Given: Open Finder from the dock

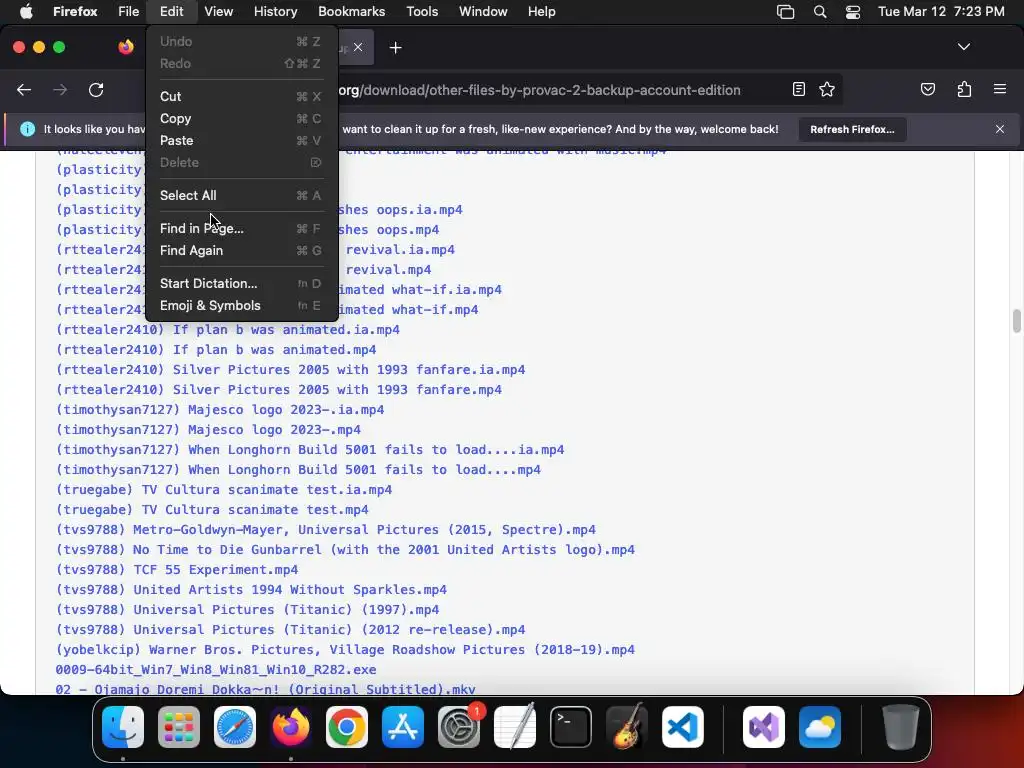Looking at the screenshot, I should point(123,727).
